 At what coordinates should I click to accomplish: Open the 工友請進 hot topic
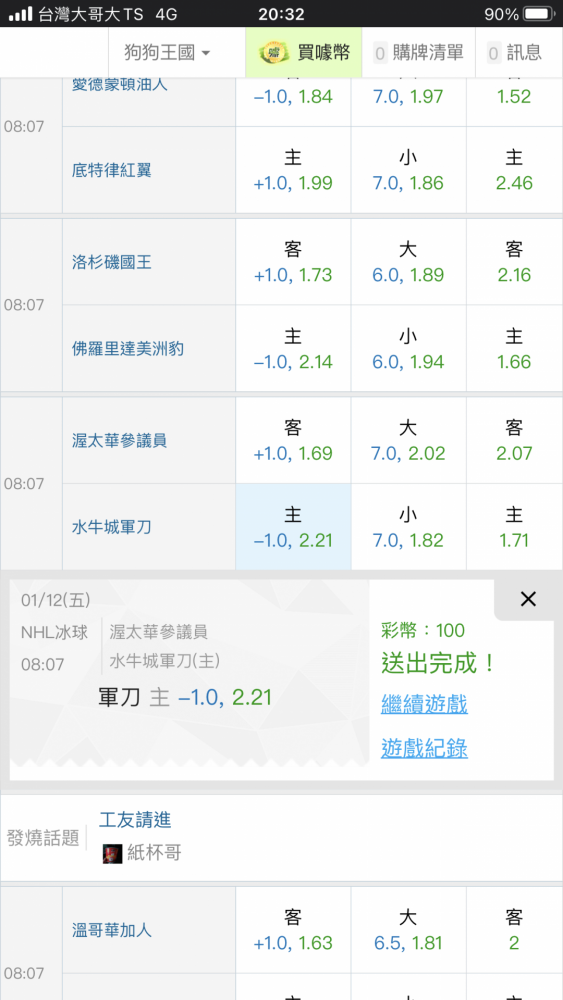tap(135, 820)
